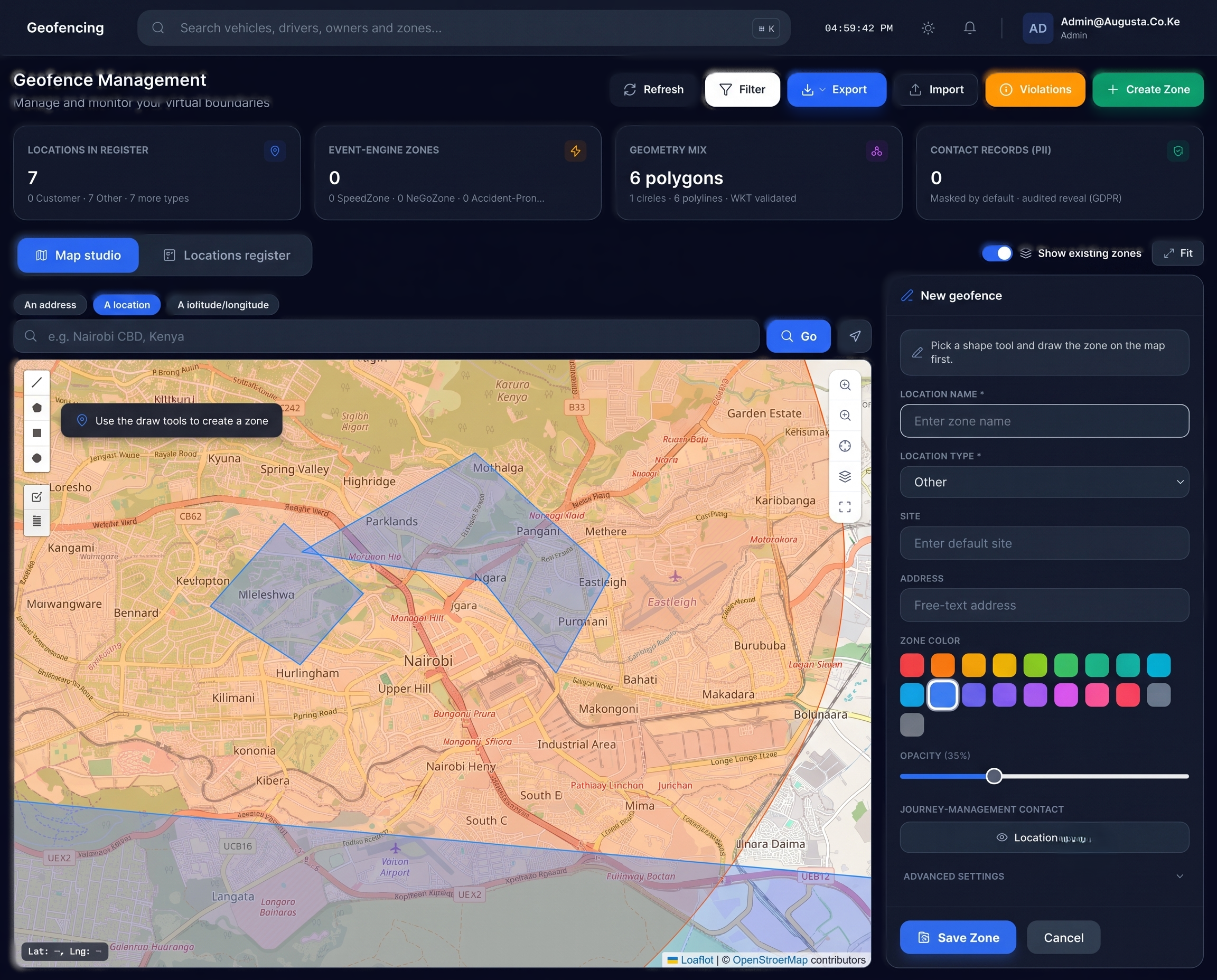Select the A location search mode
Image resolution: width=1217 pixels, height=980 pixels.
pos(127,305)
